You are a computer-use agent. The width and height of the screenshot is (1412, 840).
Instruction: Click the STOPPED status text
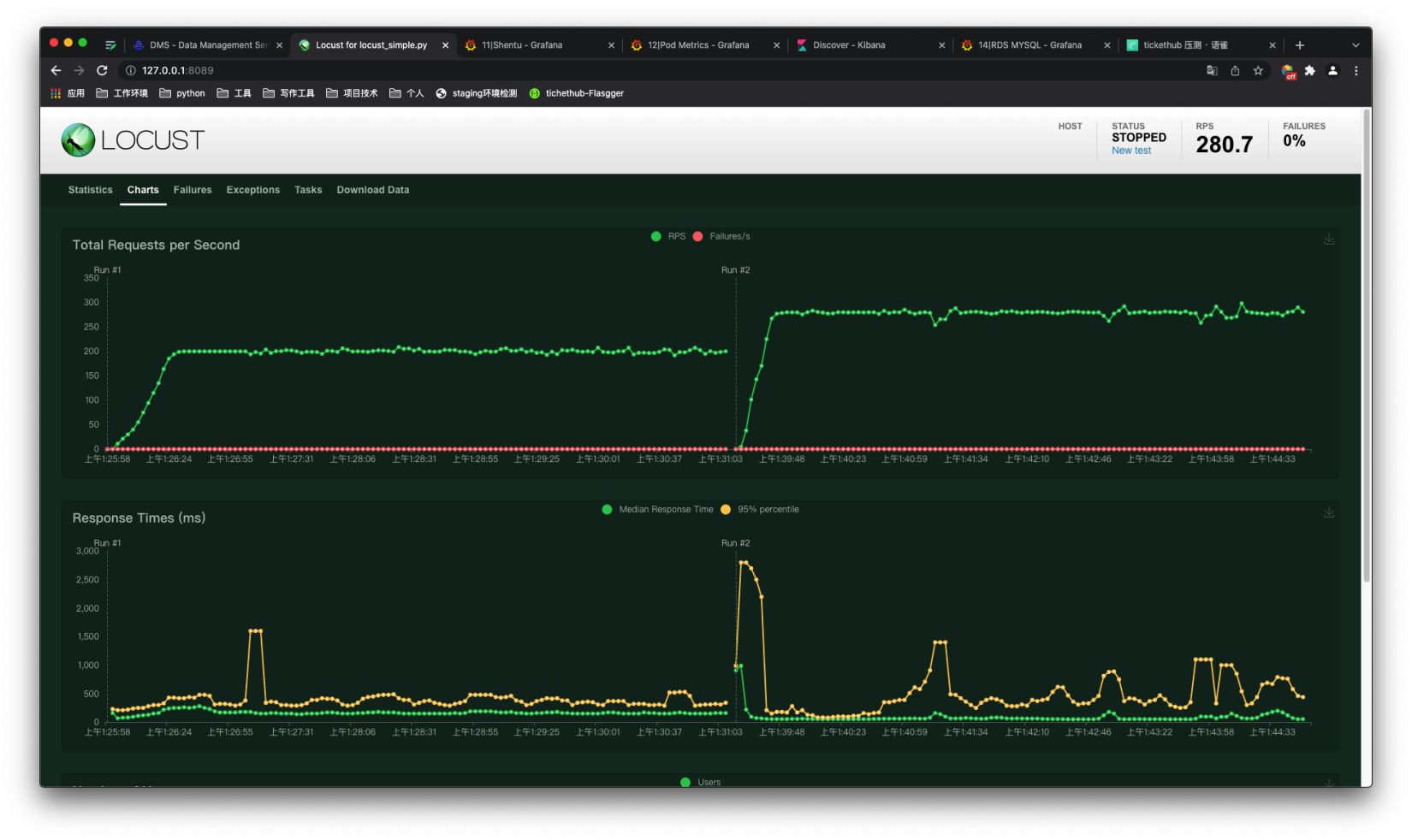(1139, 137)
